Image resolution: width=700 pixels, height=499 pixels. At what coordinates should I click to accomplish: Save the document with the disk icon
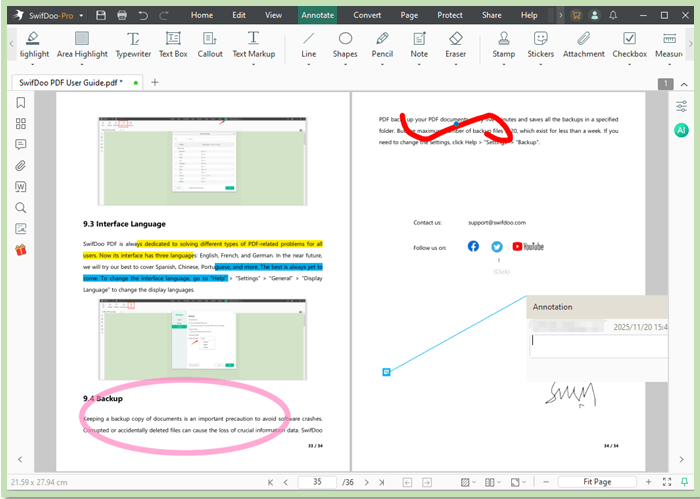(x=101, y=15)
